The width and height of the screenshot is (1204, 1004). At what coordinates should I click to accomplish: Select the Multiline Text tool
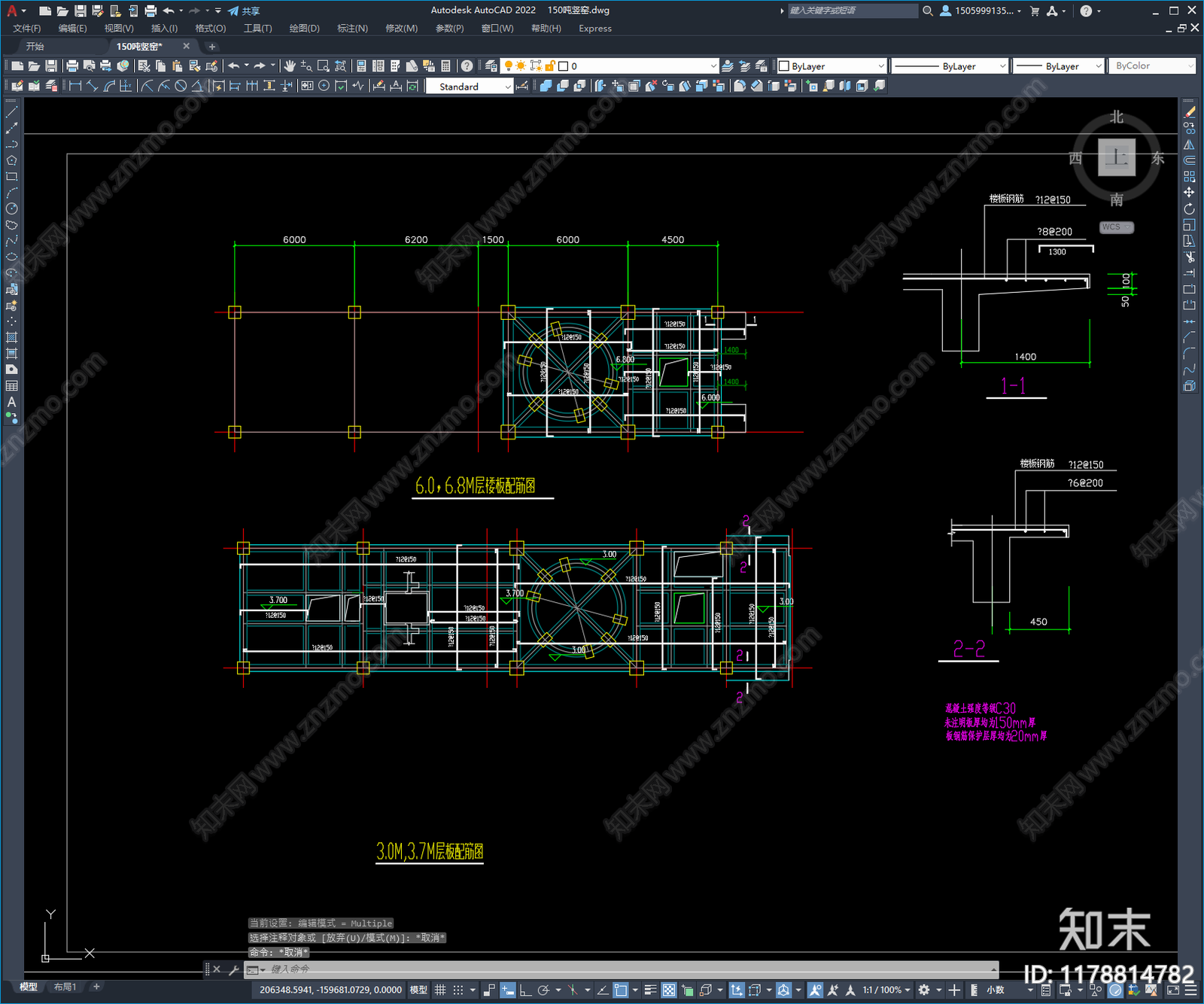11,402
